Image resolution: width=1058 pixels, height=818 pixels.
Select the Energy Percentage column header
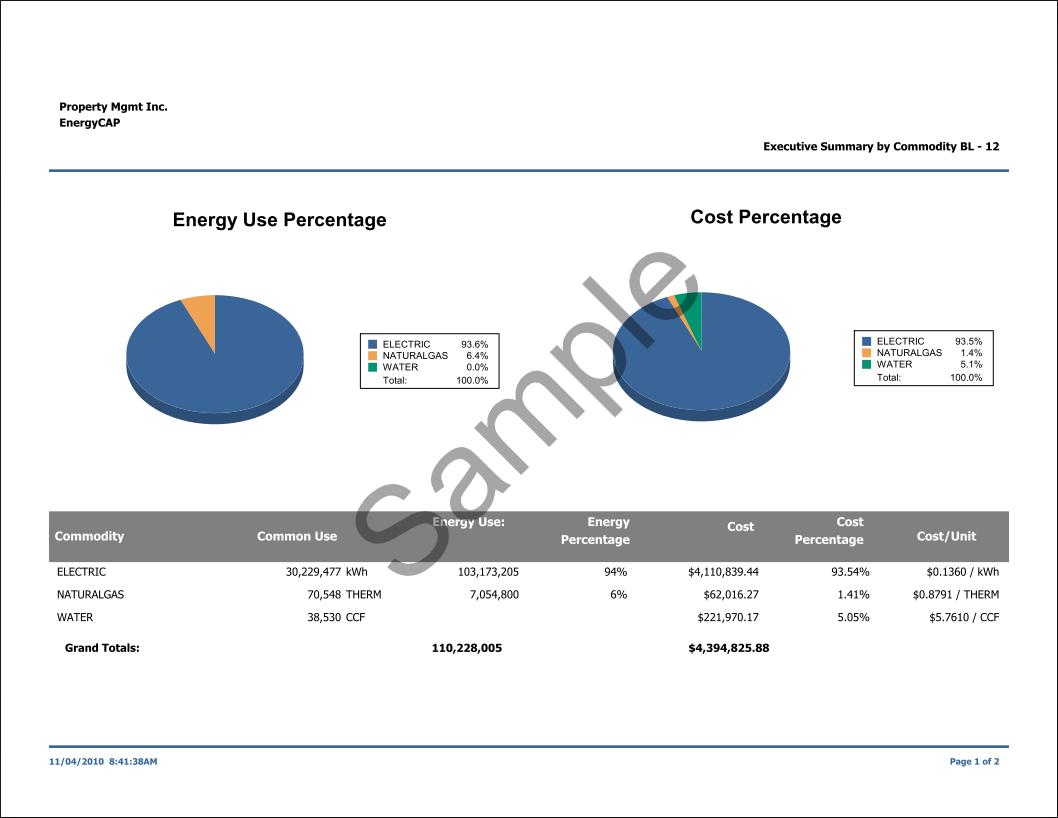click(x=596, y=531)
